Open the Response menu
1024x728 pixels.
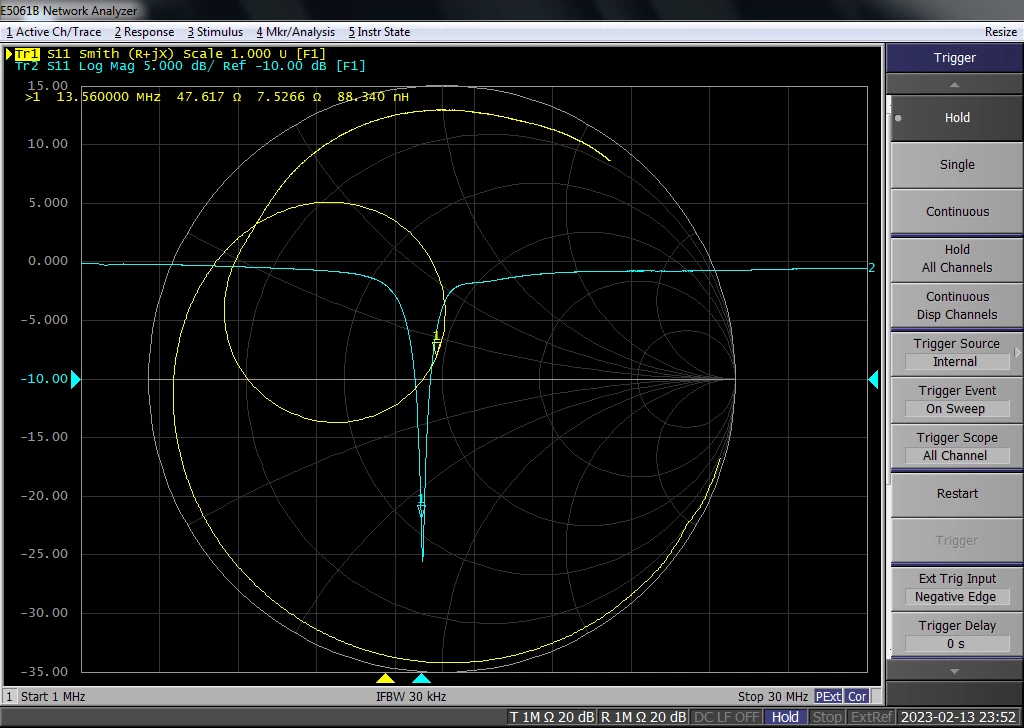[144, 32]
